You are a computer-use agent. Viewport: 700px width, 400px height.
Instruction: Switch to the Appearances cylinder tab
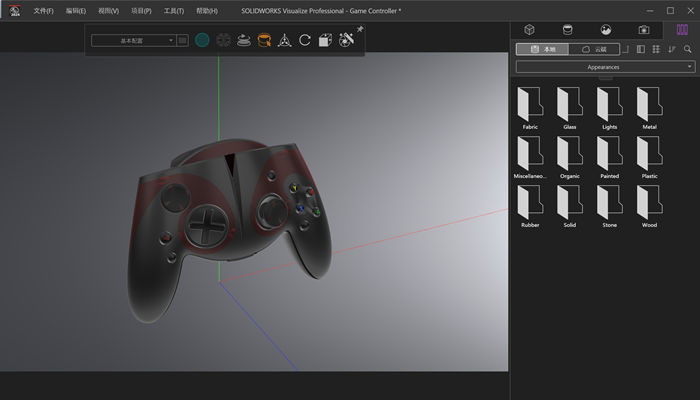click(x=567, y=30)
